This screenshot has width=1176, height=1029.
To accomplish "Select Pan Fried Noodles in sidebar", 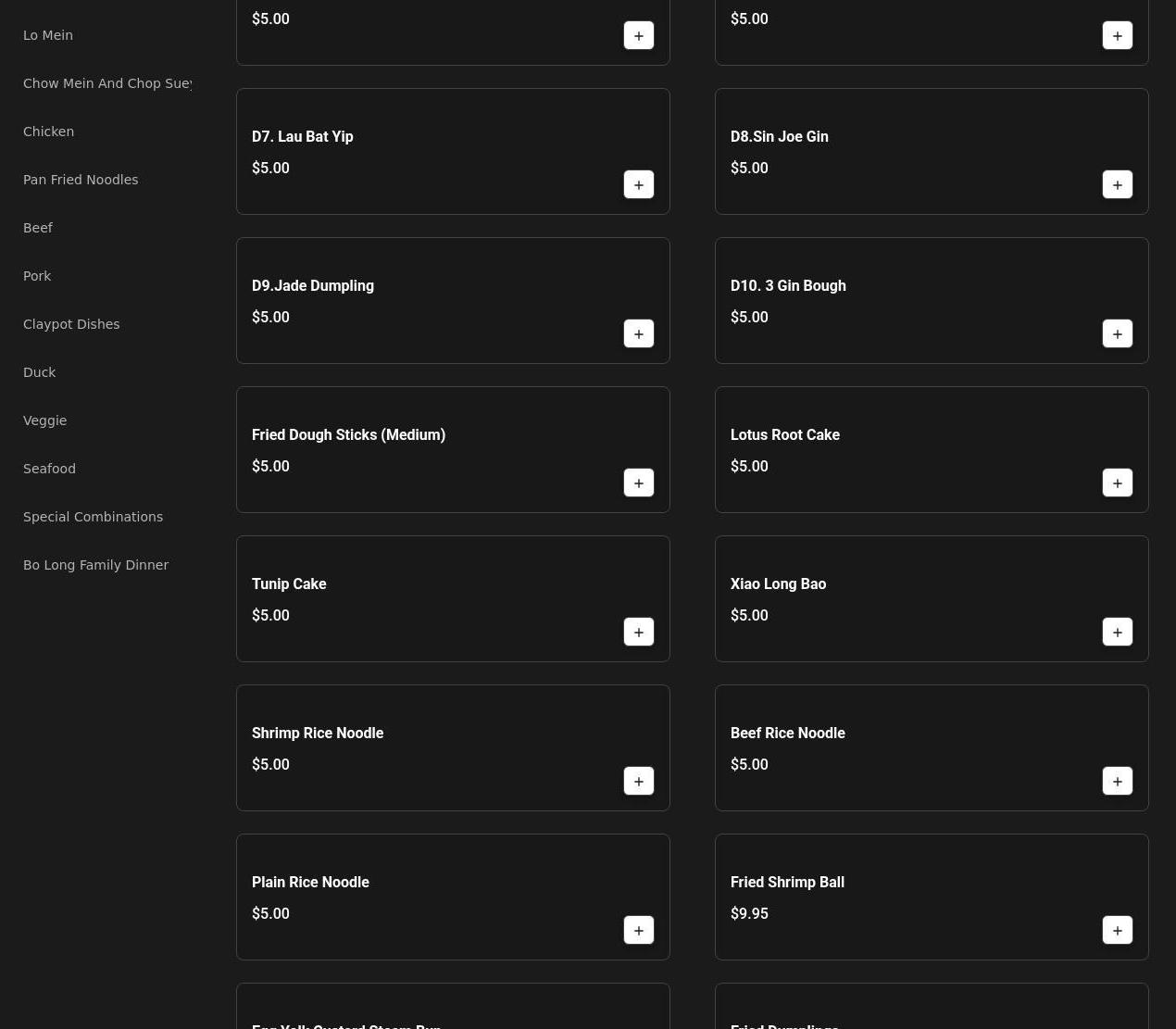I will [81, 180].
